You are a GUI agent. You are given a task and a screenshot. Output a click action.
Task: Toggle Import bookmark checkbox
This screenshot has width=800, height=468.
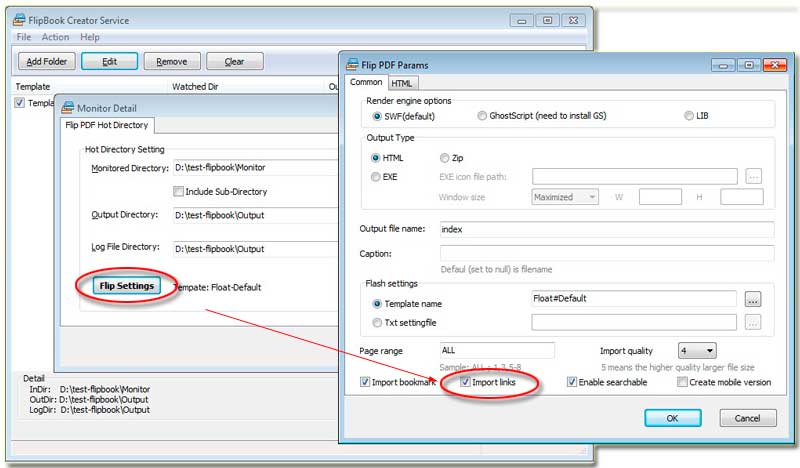[x=365, y=382]
